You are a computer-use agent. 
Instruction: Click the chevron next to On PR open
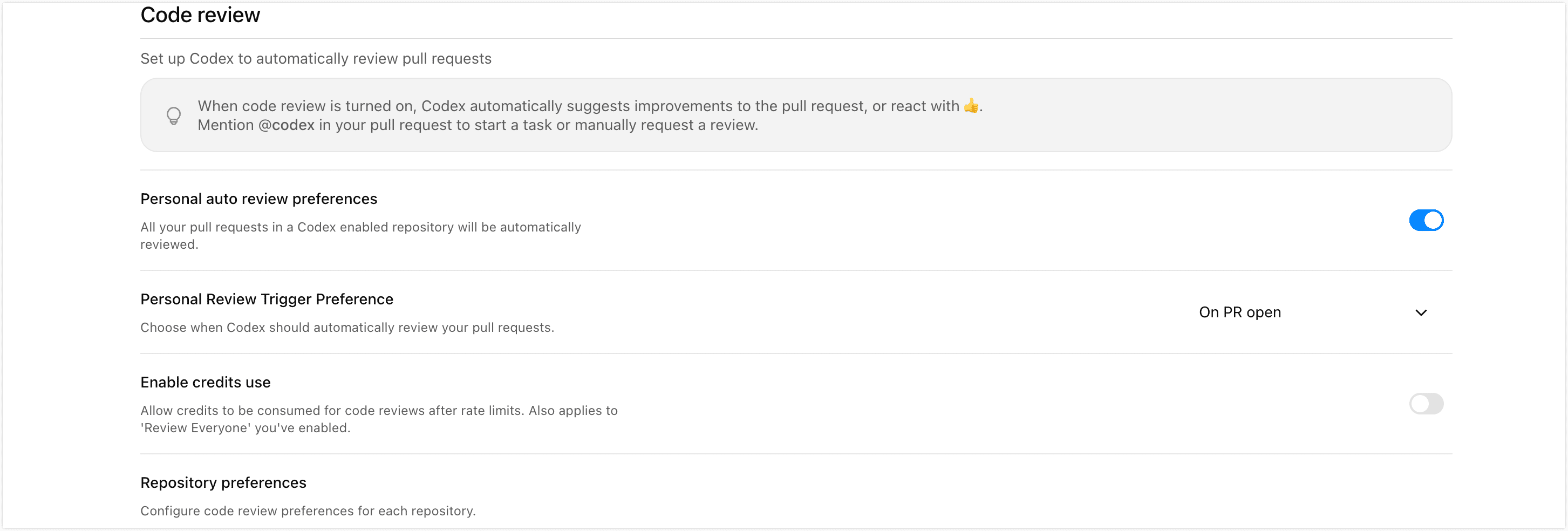1422,312
